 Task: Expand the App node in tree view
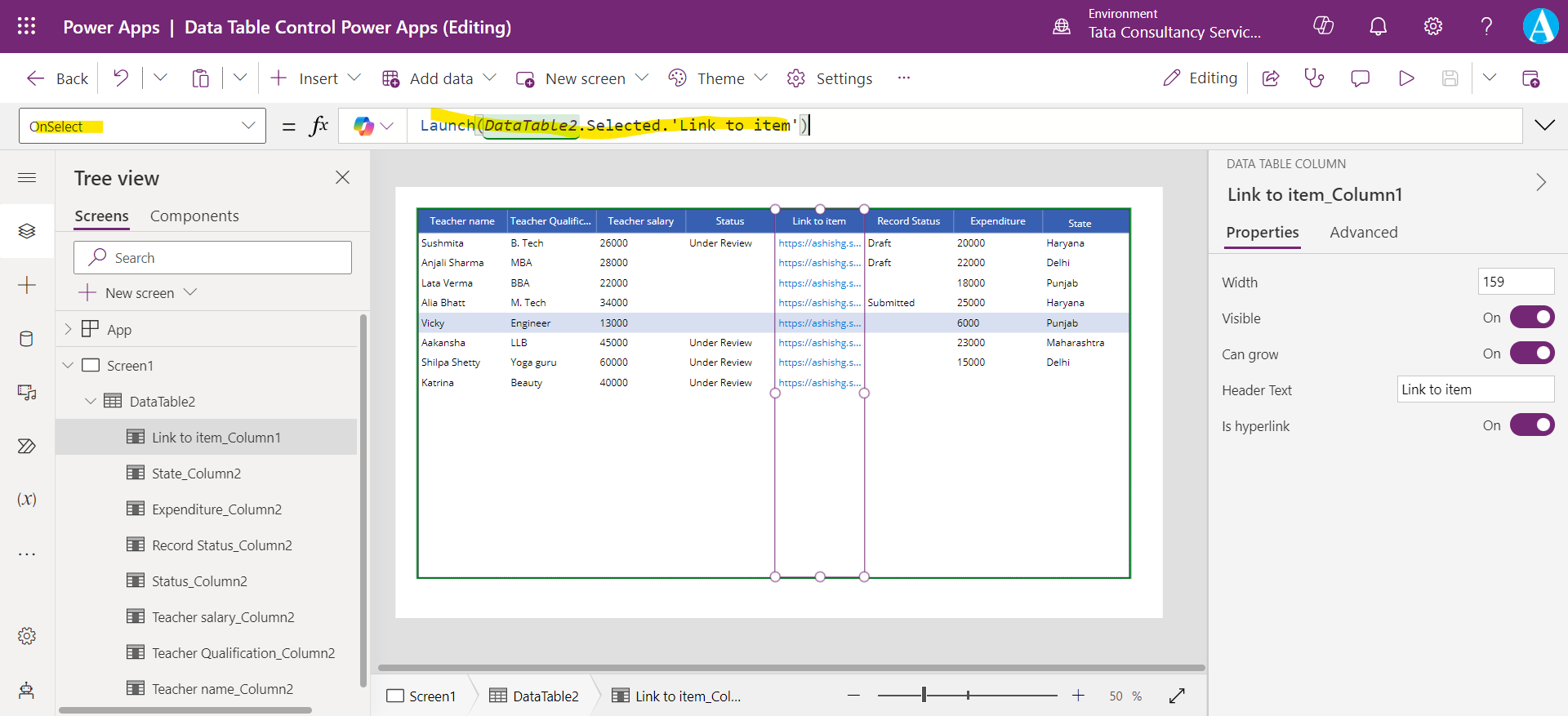[69, 329]
